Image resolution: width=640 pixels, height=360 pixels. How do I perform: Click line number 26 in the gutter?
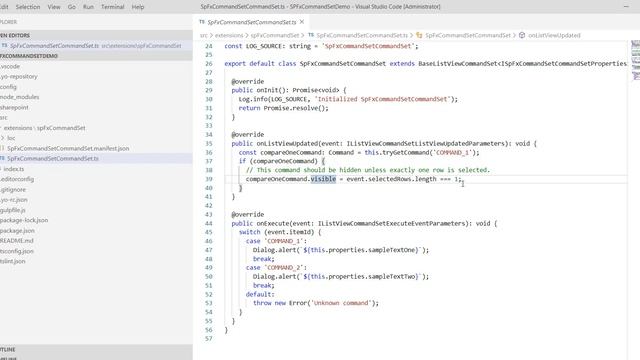coord(209,64)
